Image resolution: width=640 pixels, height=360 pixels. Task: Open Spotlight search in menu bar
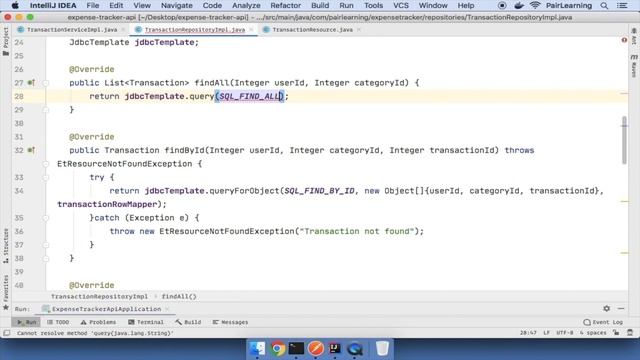604,6
